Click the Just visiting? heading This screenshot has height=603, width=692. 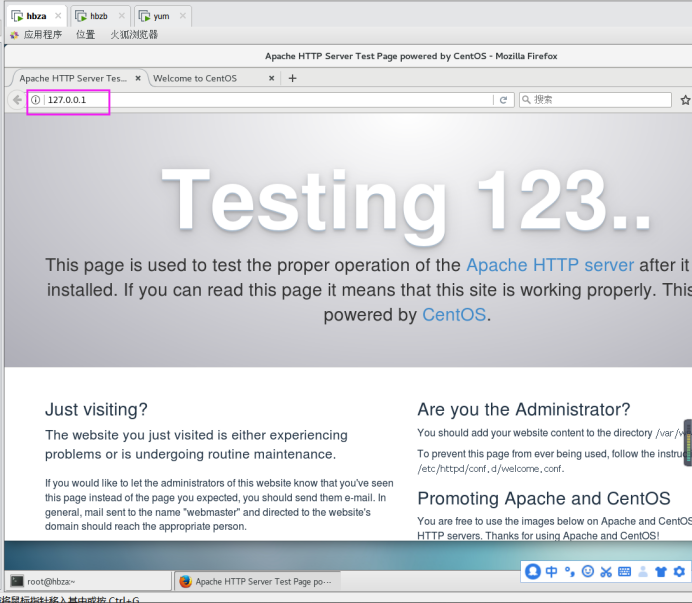pos(96,410)
